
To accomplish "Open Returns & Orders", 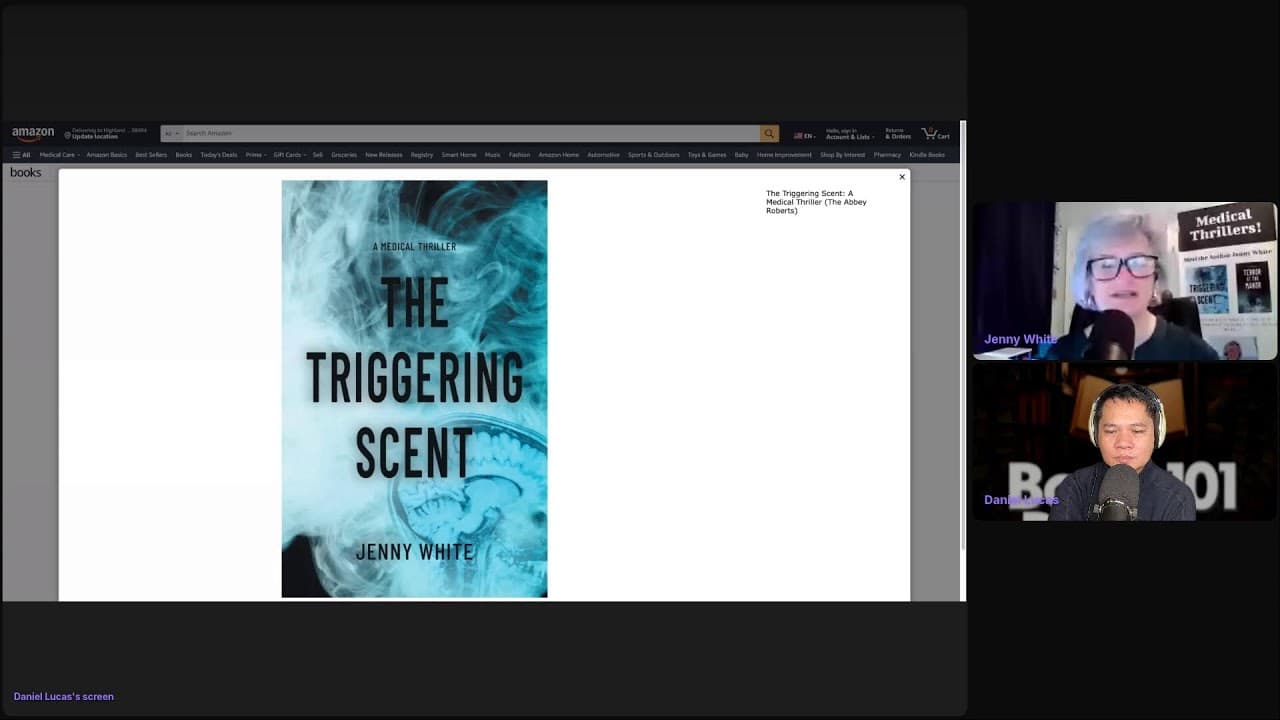I will click(898, 134).
